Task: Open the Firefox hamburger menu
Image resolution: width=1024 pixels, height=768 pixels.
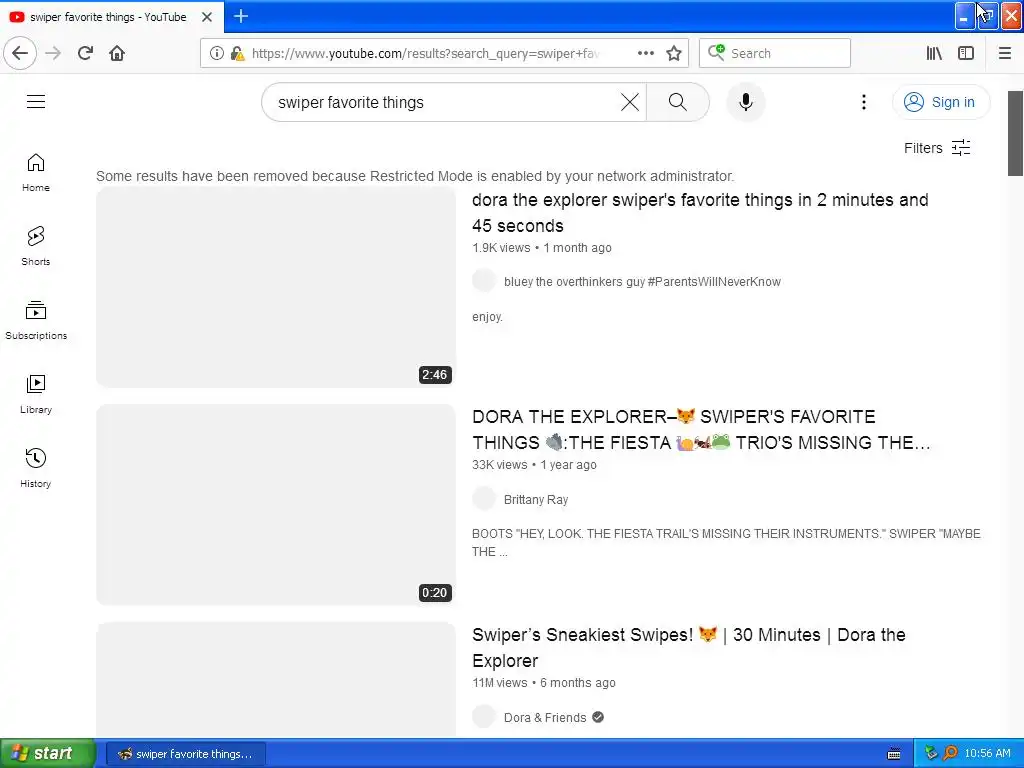Action: pos(1005,53)
